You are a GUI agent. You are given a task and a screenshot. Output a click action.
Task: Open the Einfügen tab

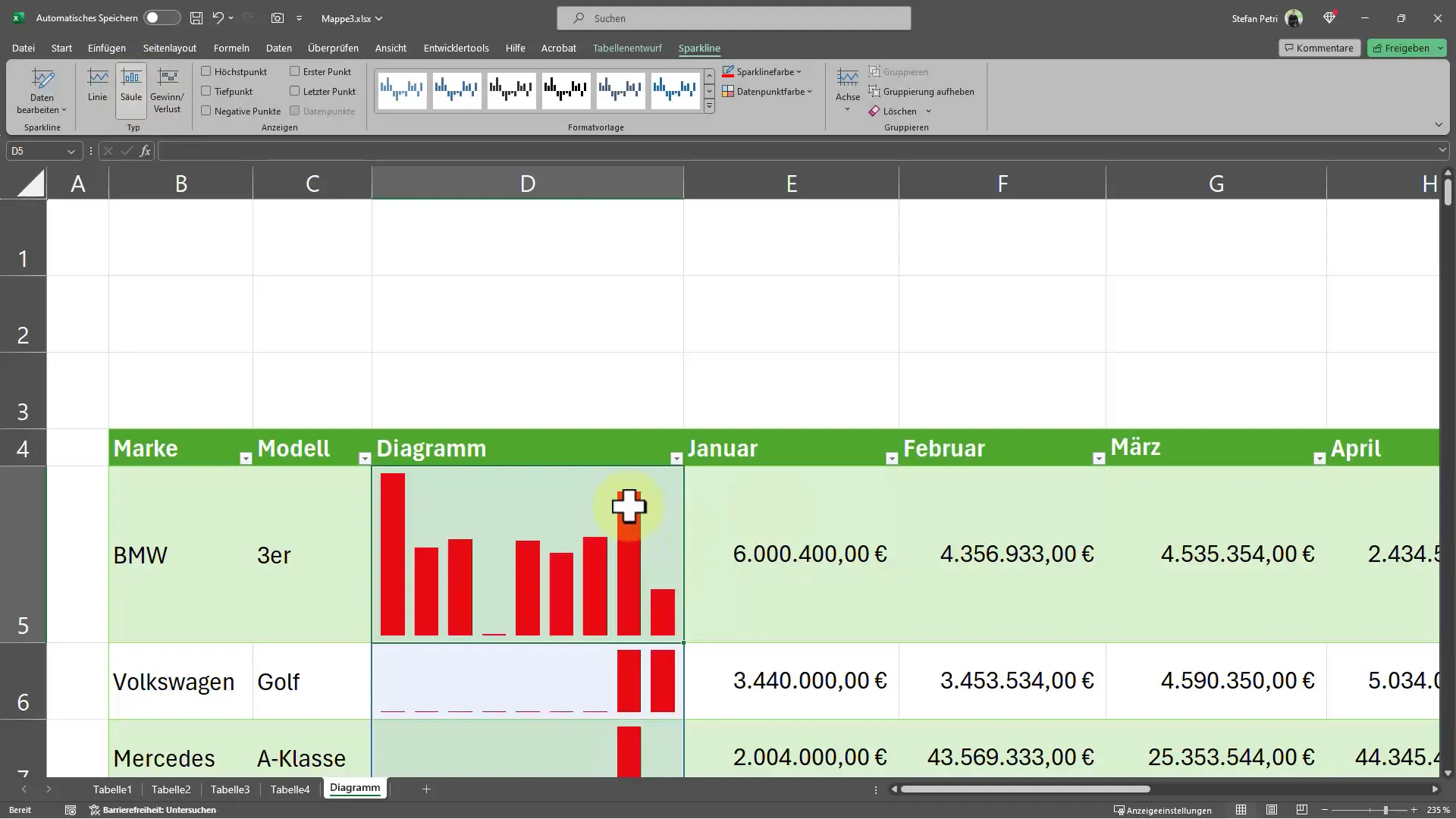click(107, 48)
